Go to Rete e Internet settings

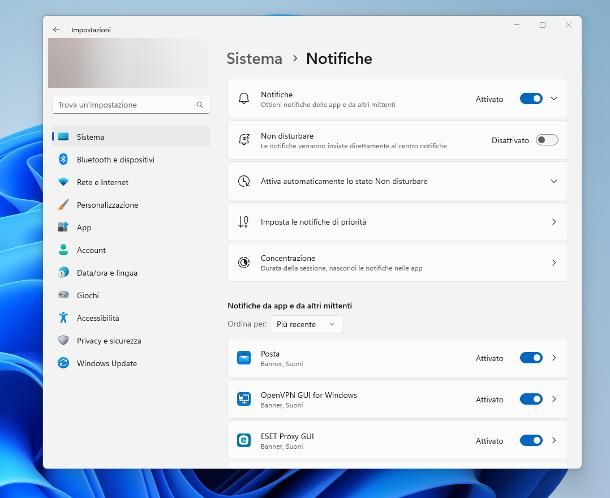point(131,182)
